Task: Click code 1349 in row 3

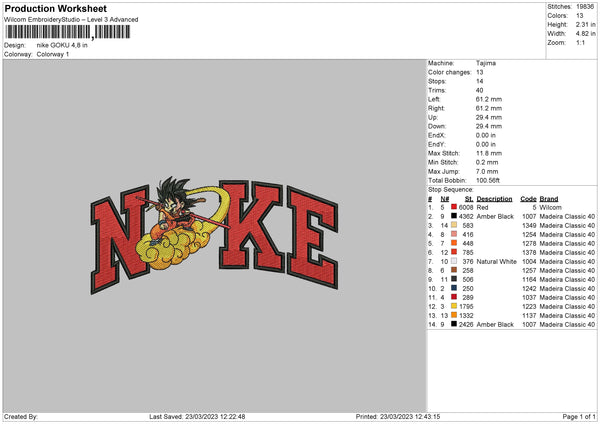Action: coord(529,225)
